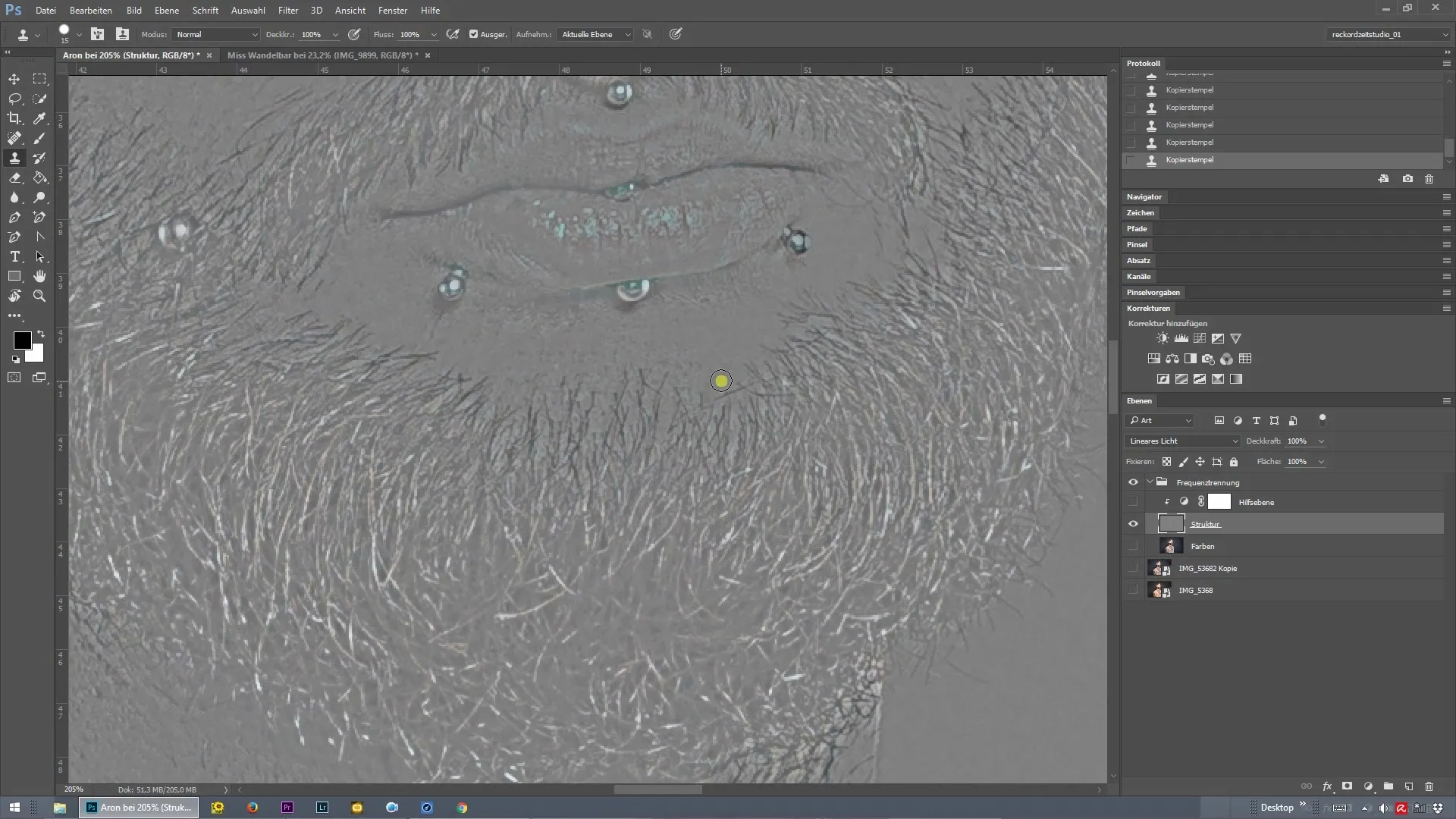Select the Crop tool
Screen dimensions: 1456x819
(14, 118)
